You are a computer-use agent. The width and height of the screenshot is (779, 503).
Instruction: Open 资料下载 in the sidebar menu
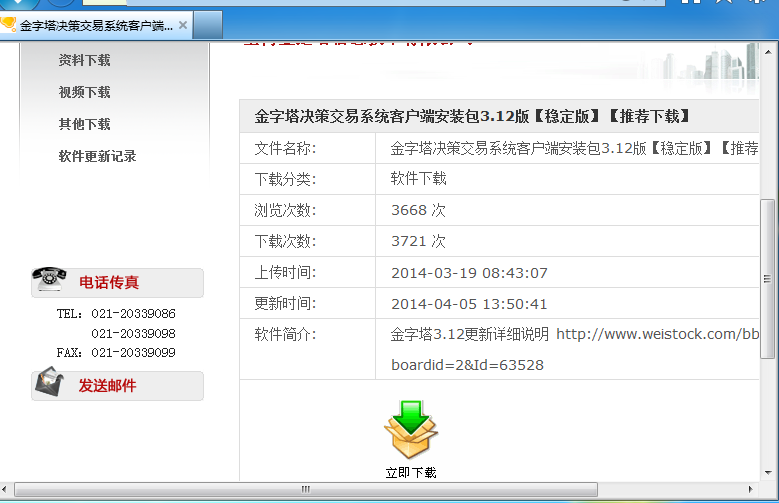pos(84,60)
